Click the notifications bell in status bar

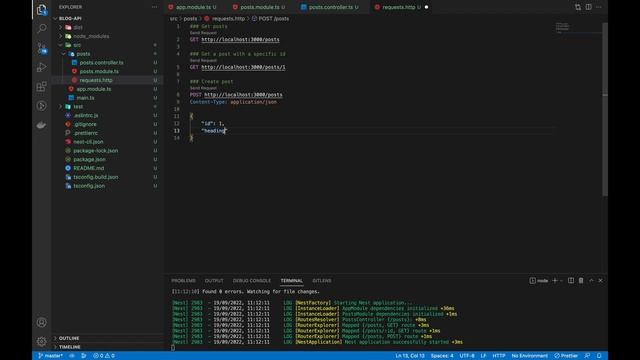pos(599,356)
